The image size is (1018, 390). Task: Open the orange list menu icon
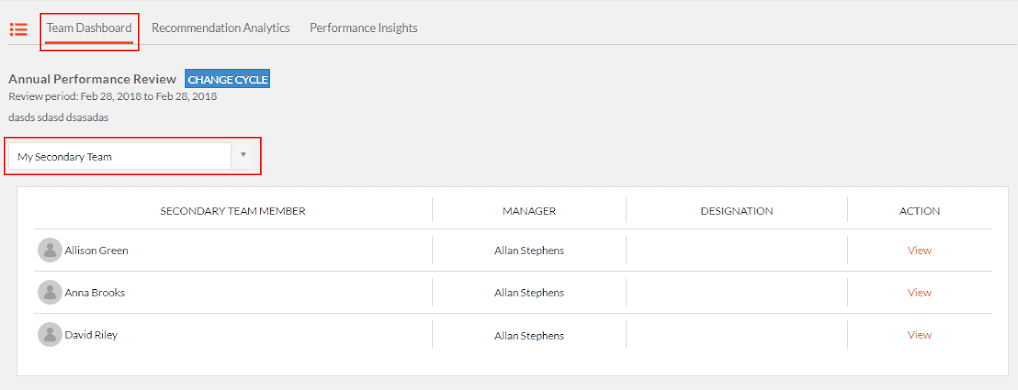[19, 29]
